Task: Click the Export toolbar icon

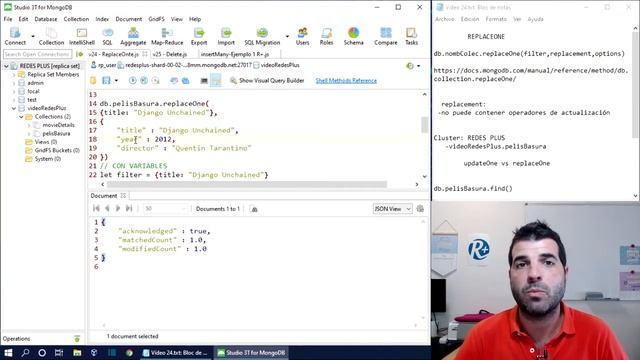Action: pyautogui.click(x=199, y=36)
